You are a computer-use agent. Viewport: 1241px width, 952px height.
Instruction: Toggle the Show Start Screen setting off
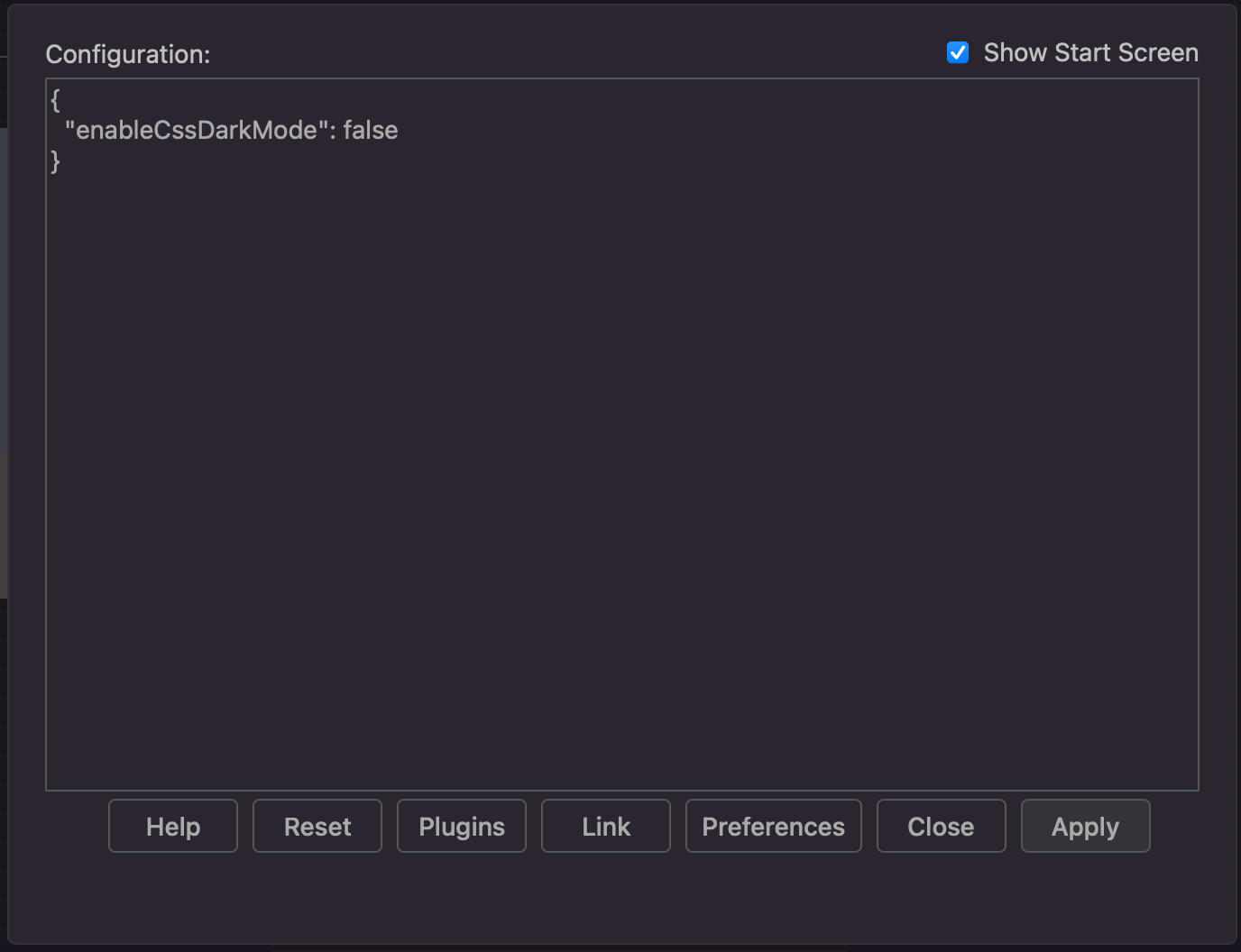point(958,52)
